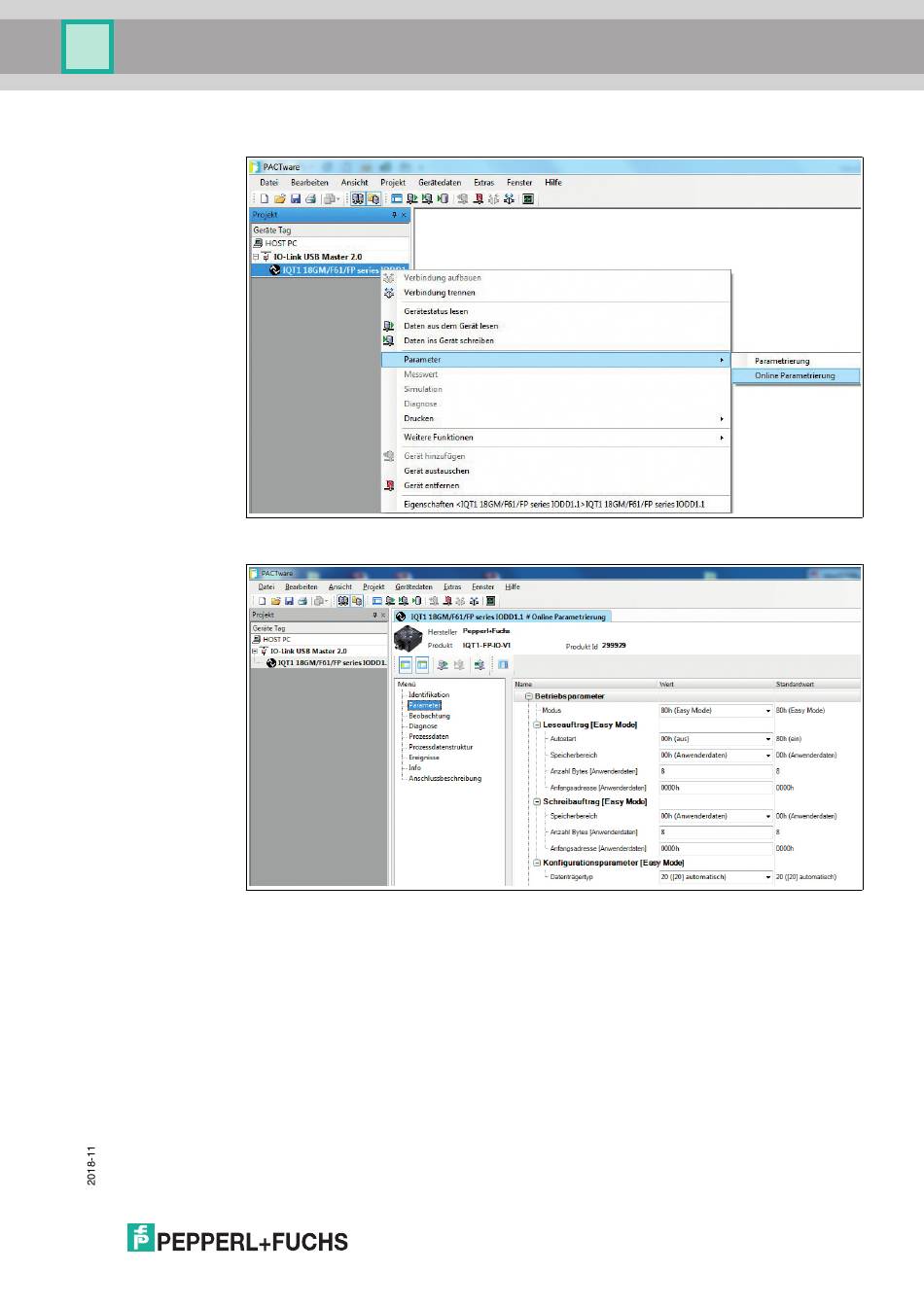Select Prozessdatenstruktur in Menü tree
The image size is (924, 1307).
click(x=441, y=747)
